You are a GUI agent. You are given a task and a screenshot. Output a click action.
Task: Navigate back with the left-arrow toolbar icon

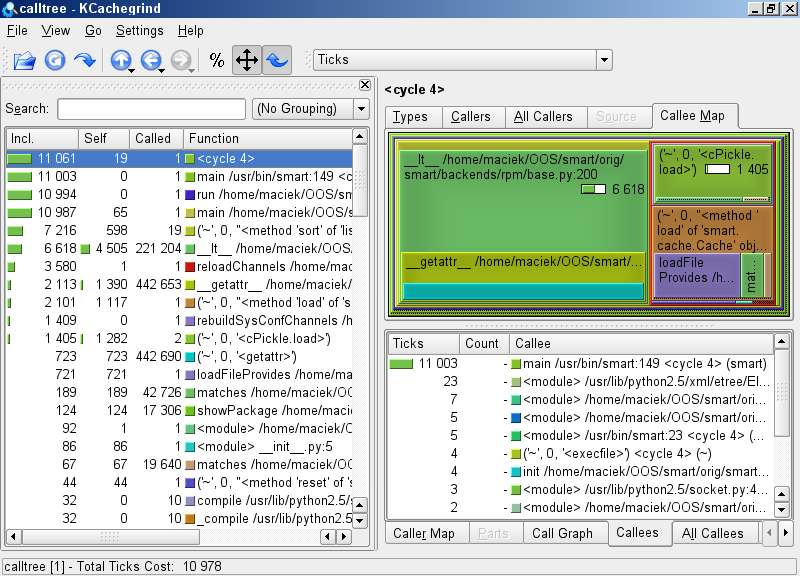click(152, 60)
